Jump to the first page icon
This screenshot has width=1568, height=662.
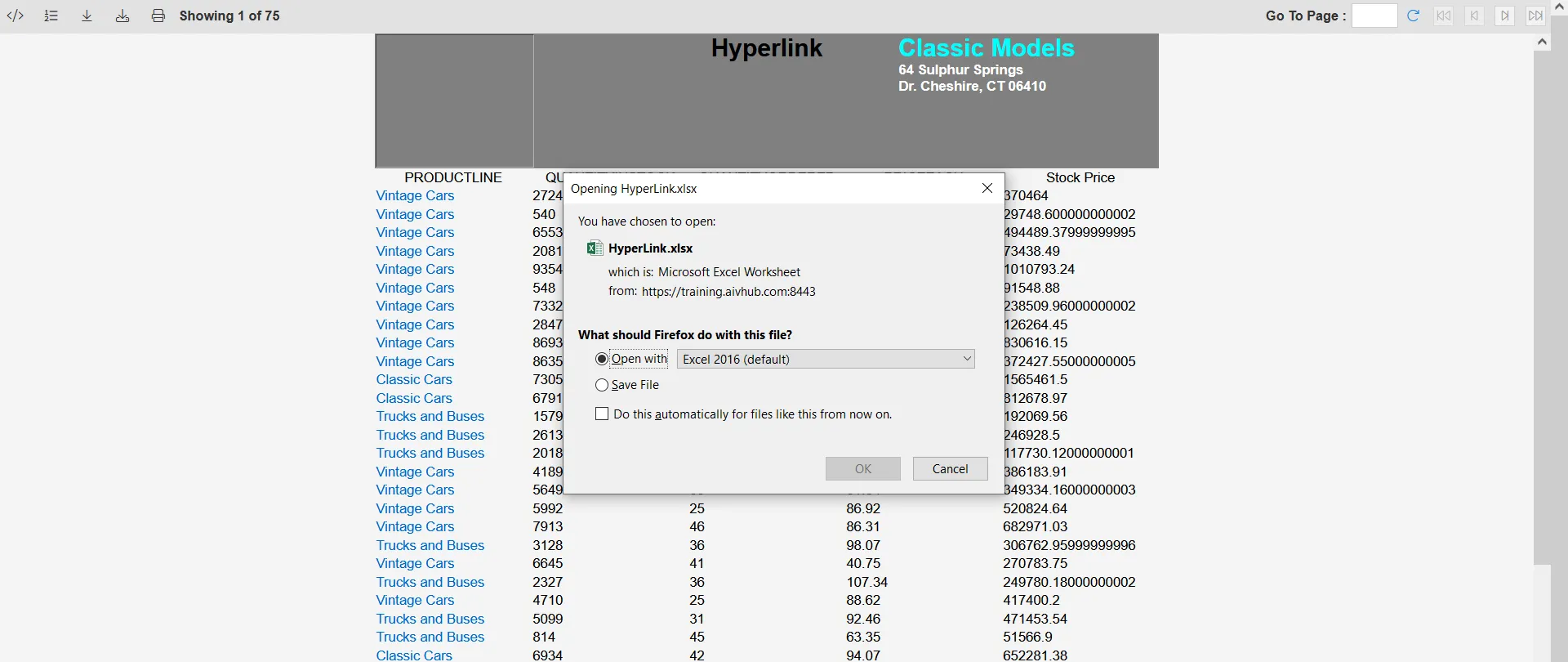click(1444, 16)
